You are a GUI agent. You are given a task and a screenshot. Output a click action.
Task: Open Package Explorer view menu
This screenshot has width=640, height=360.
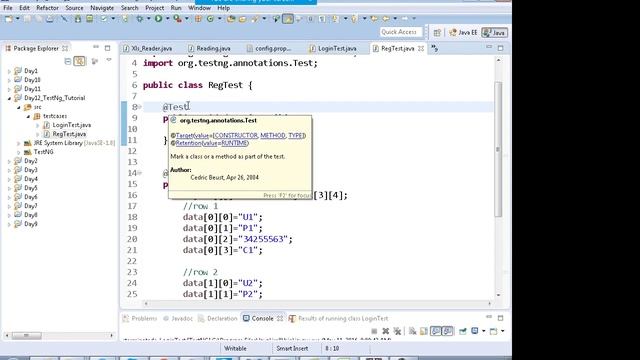(109, 60)
